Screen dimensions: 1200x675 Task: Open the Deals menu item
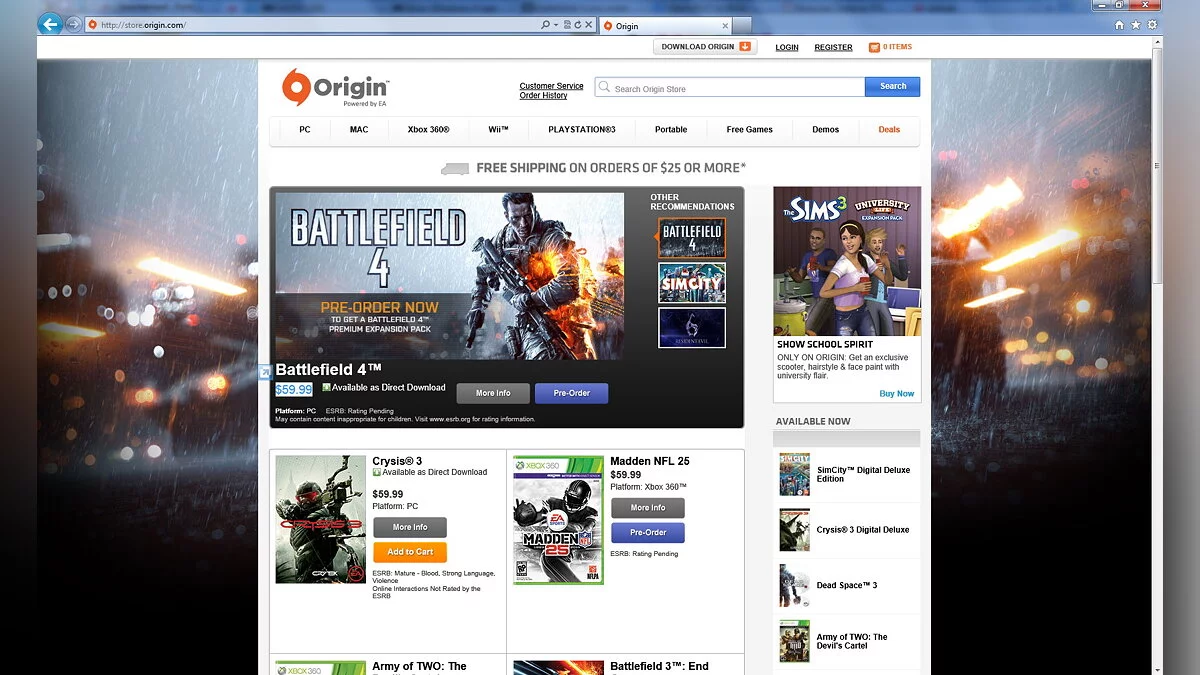889,130
